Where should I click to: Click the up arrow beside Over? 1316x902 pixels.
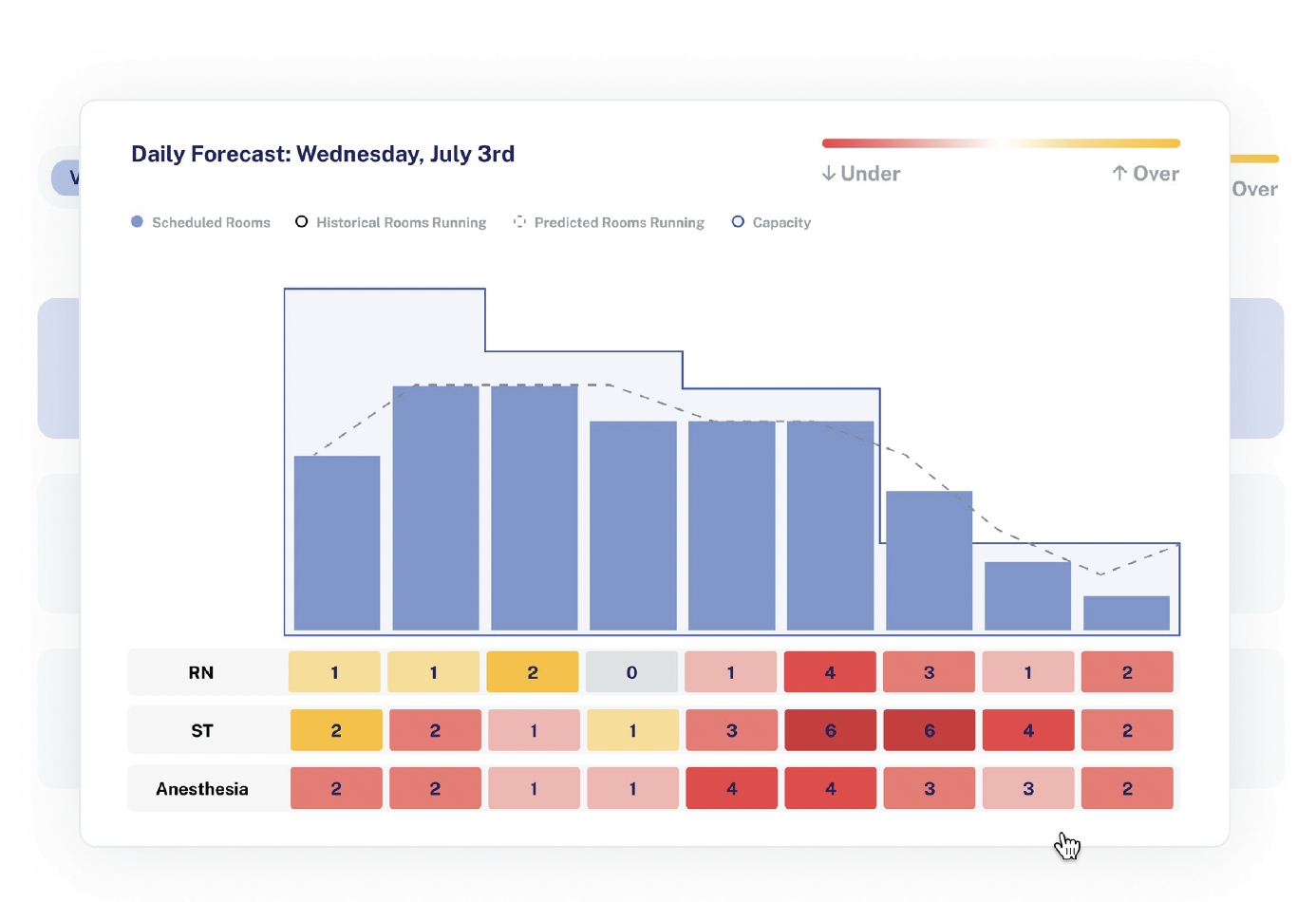pos(1119,173)
